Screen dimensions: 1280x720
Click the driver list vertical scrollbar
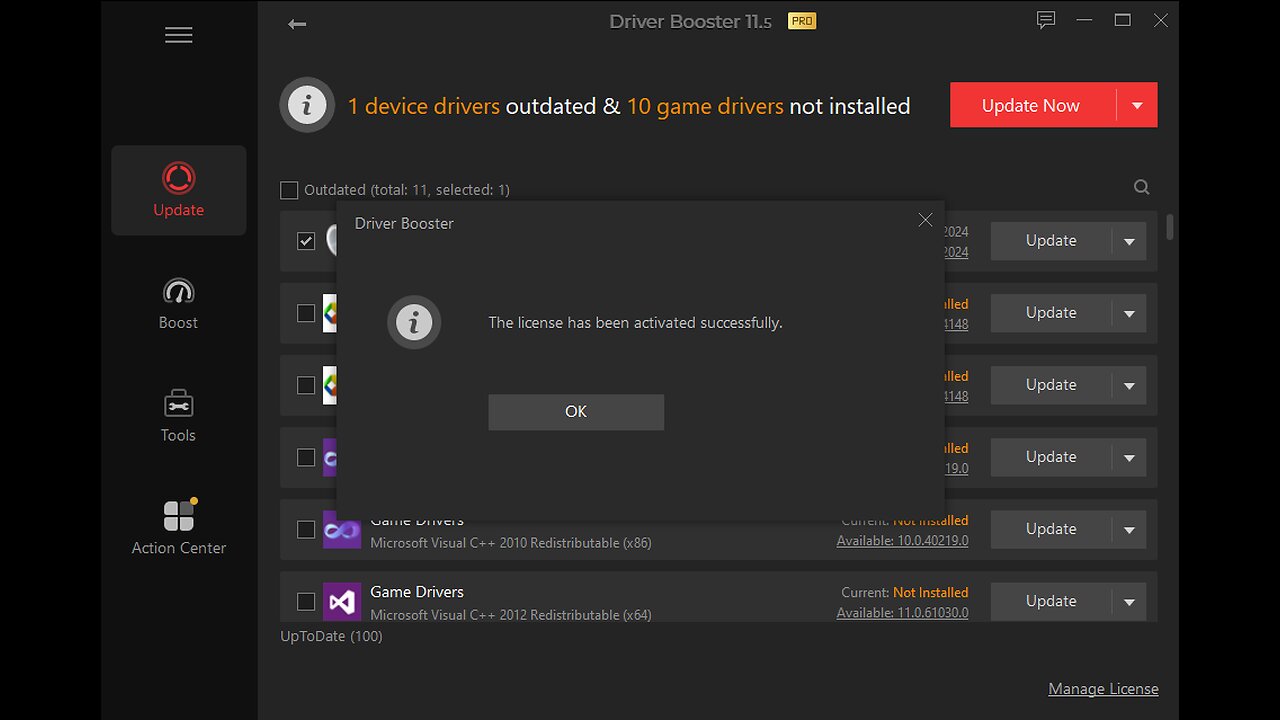[x=1169, y=227]
